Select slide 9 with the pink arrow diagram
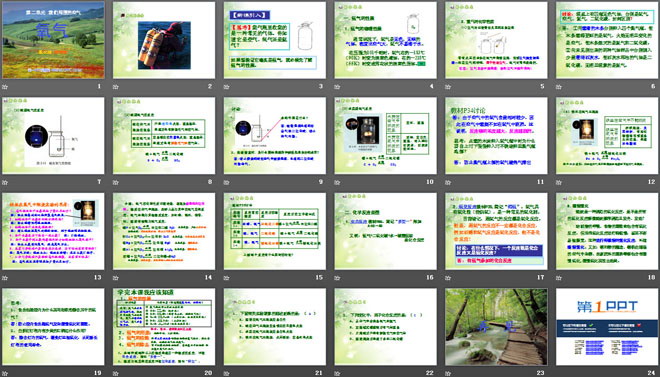Screen dimensions: 660x377 275,135
